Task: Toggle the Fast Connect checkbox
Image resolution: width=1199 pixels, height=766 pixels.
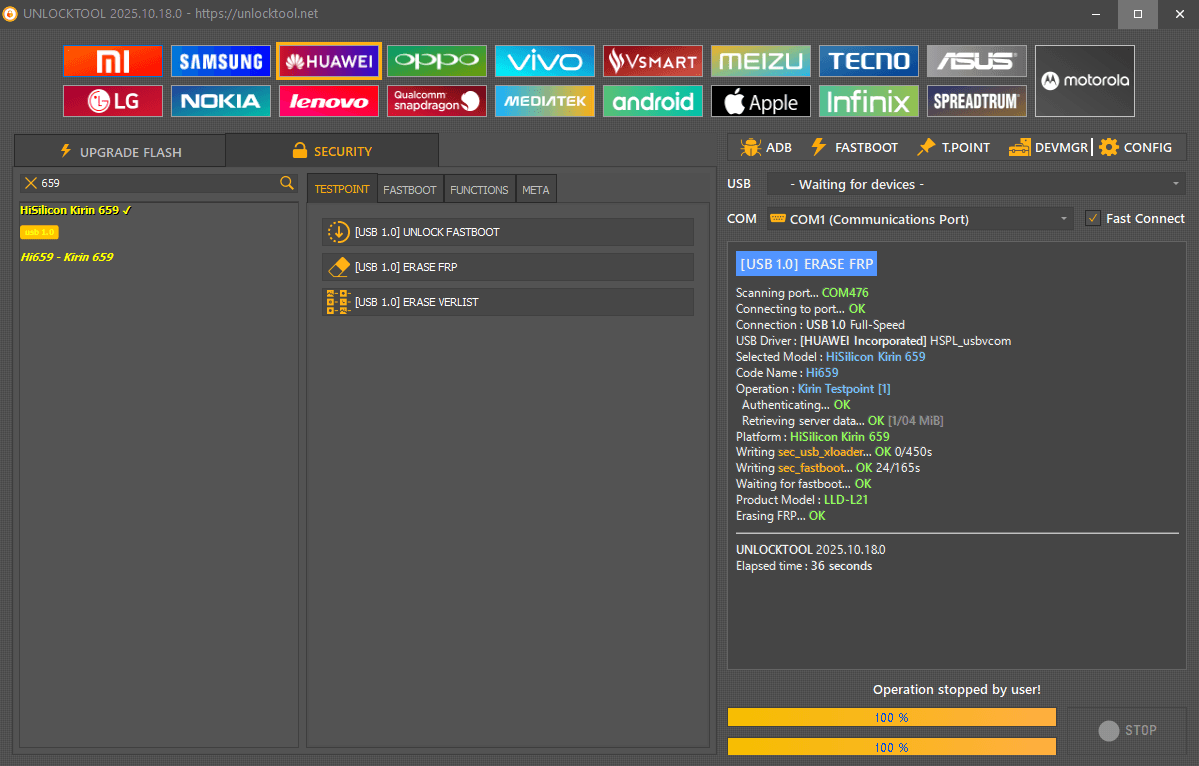Action: click(1093, 218)
